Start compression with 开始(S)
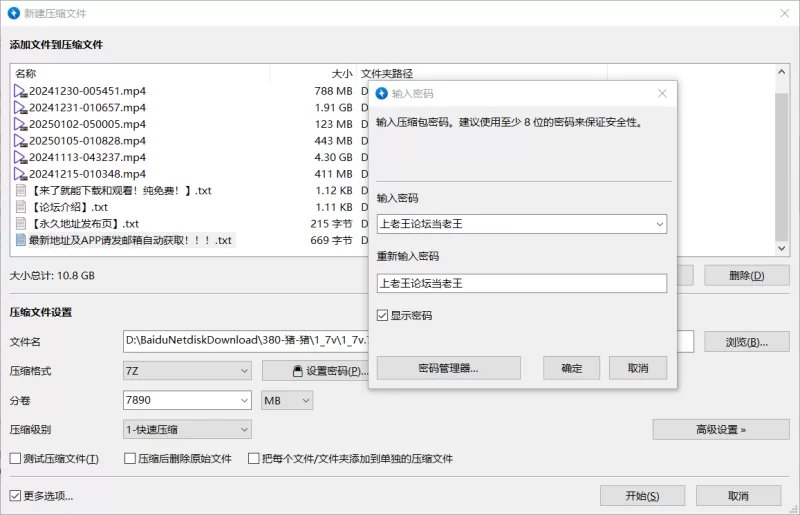The height and width of the screenshot is (515, 800). [642, 496]
